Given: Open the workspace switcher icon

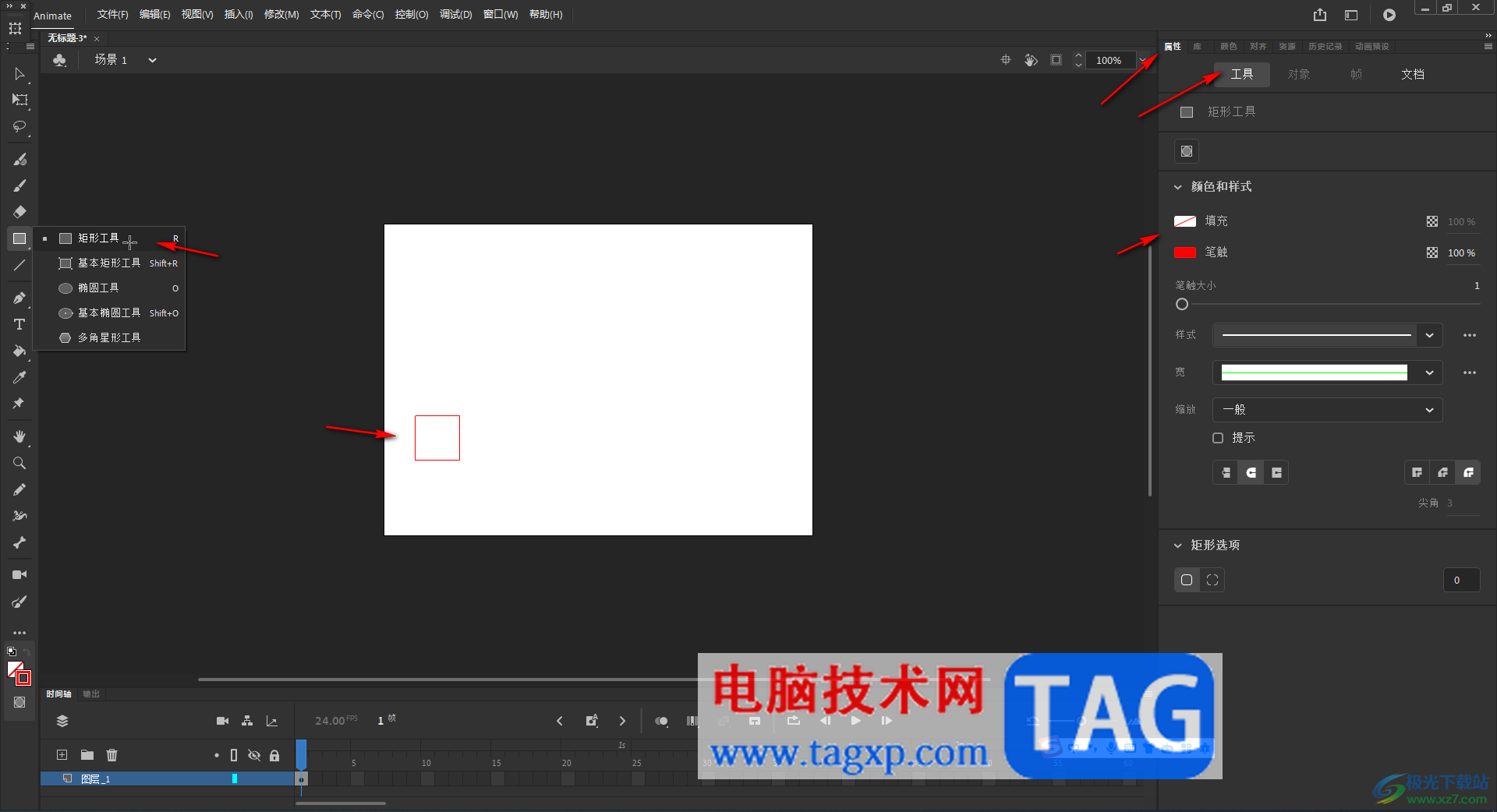Looking at the screenshot, I should (1351, 15).
